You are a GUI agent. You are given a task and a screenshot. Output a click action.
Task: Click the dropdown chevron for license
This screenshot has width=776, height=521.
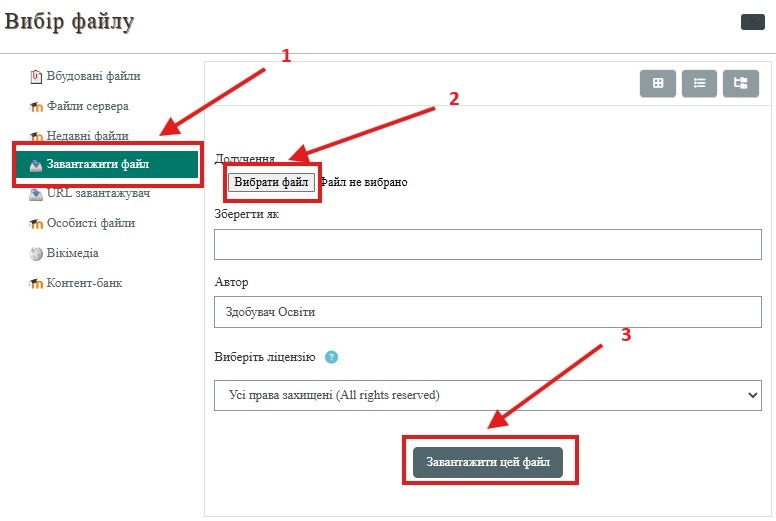[x=753, y=395]
